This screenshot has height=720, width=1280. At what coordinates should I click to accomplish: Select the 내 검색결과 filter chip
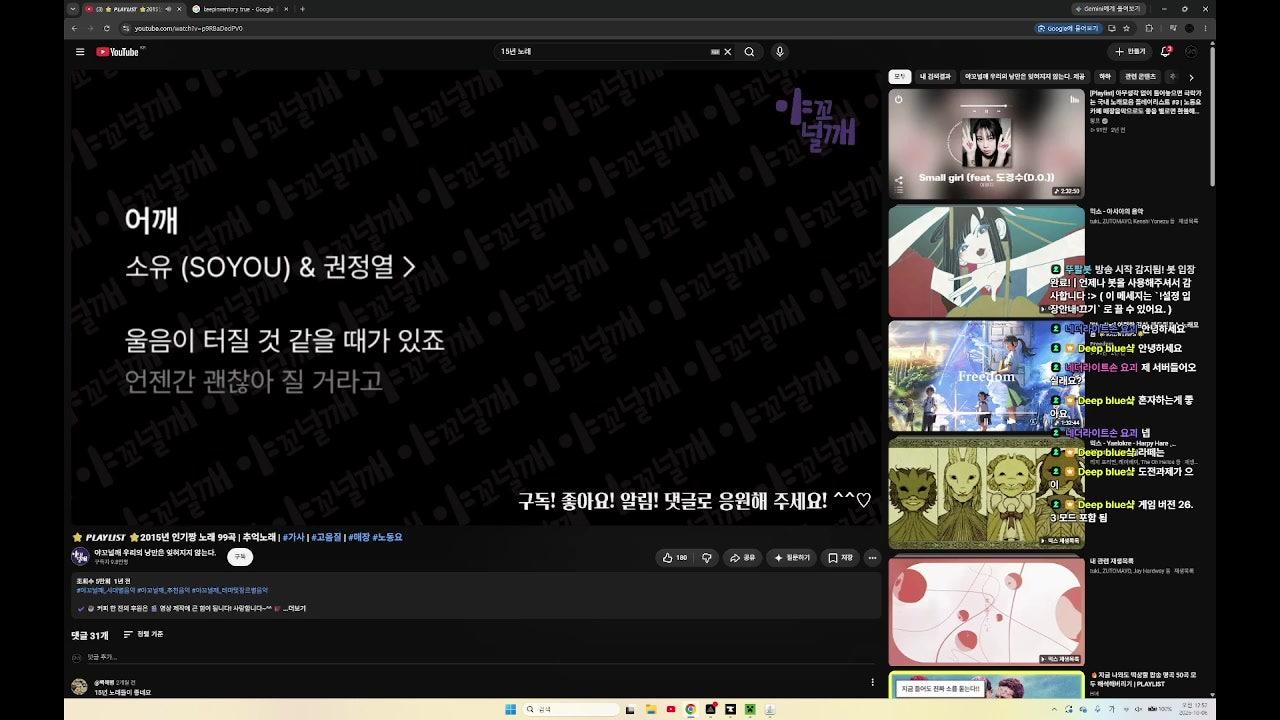[935, 76]
